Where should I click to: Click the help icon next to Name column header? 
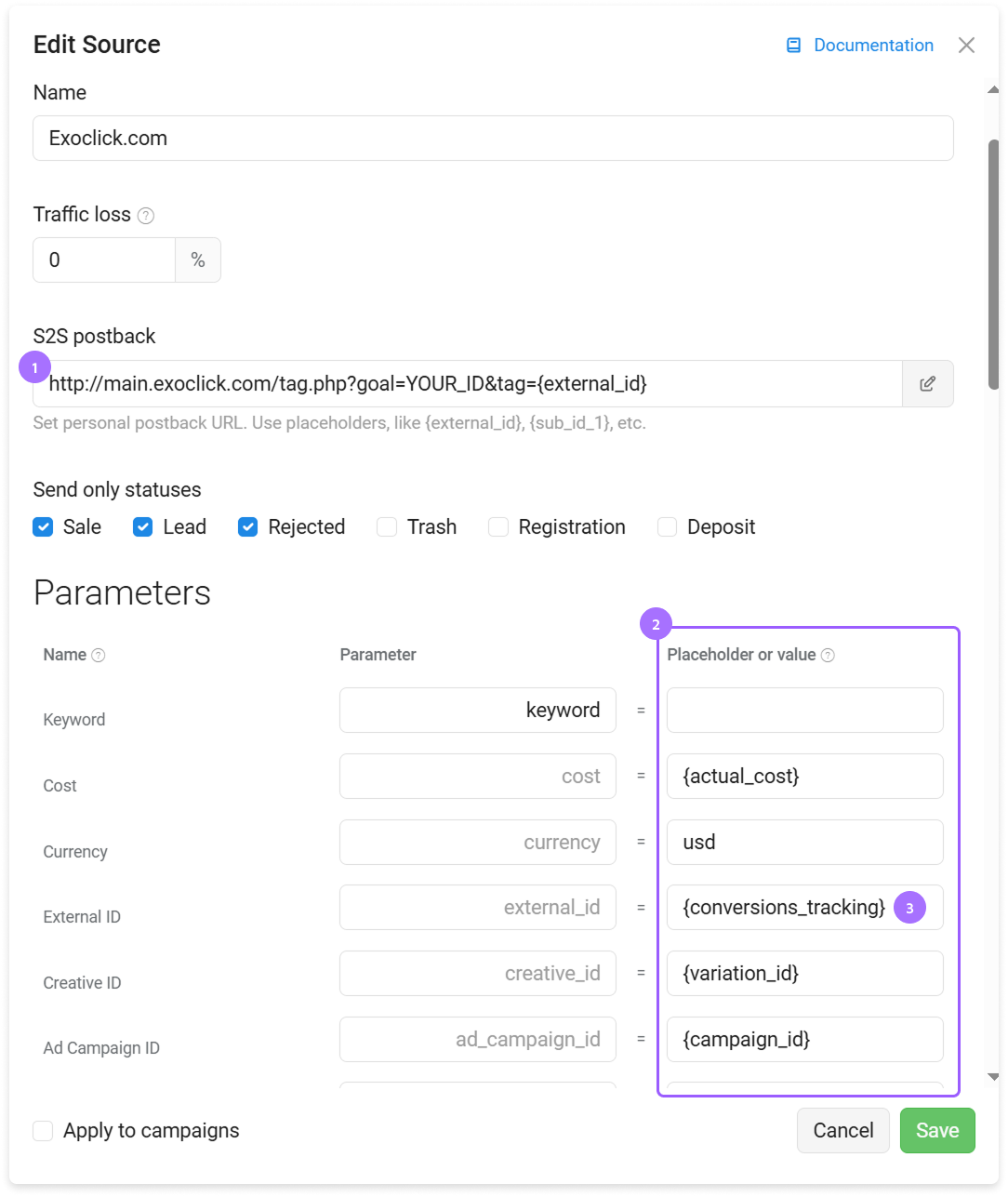(99, 656)
